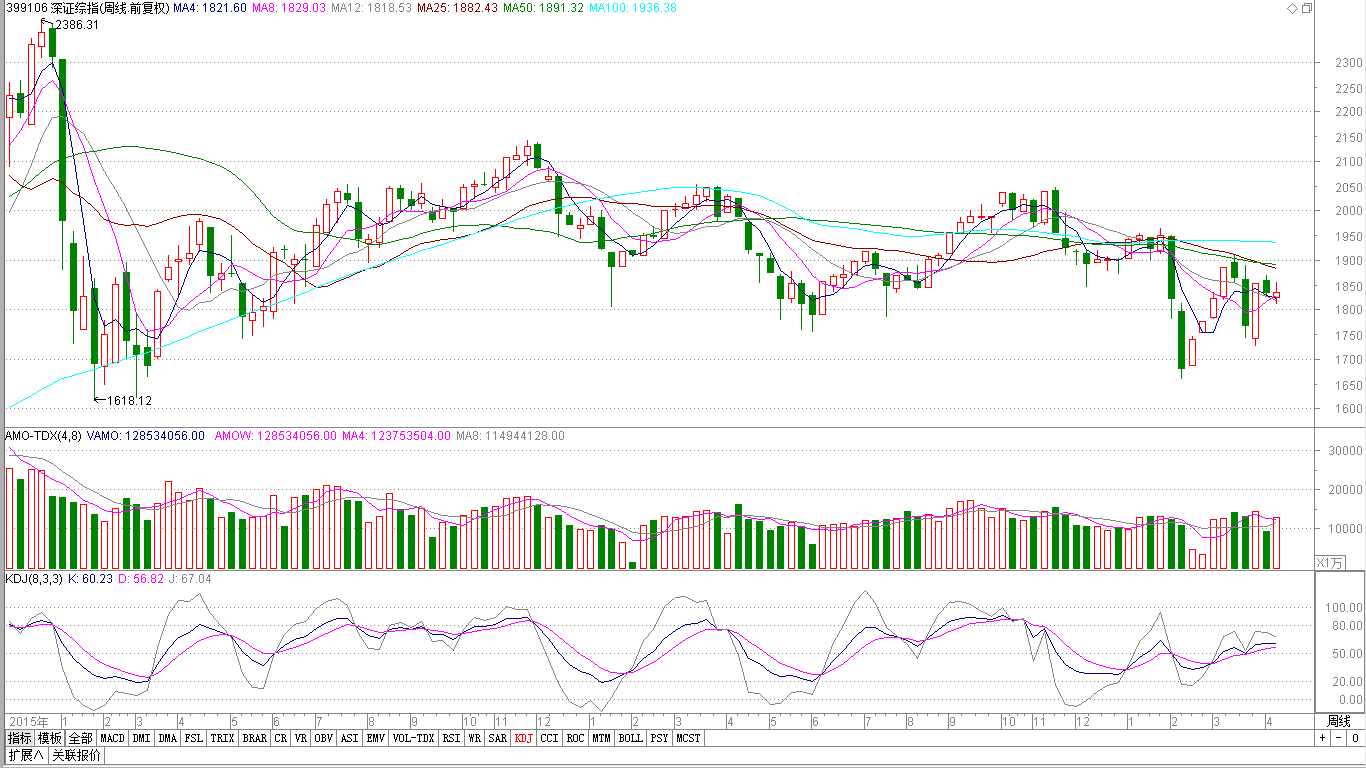Click the MA25: 1882.43 label
This screenshot has height=768, width=1366.
tap(457, 8)
